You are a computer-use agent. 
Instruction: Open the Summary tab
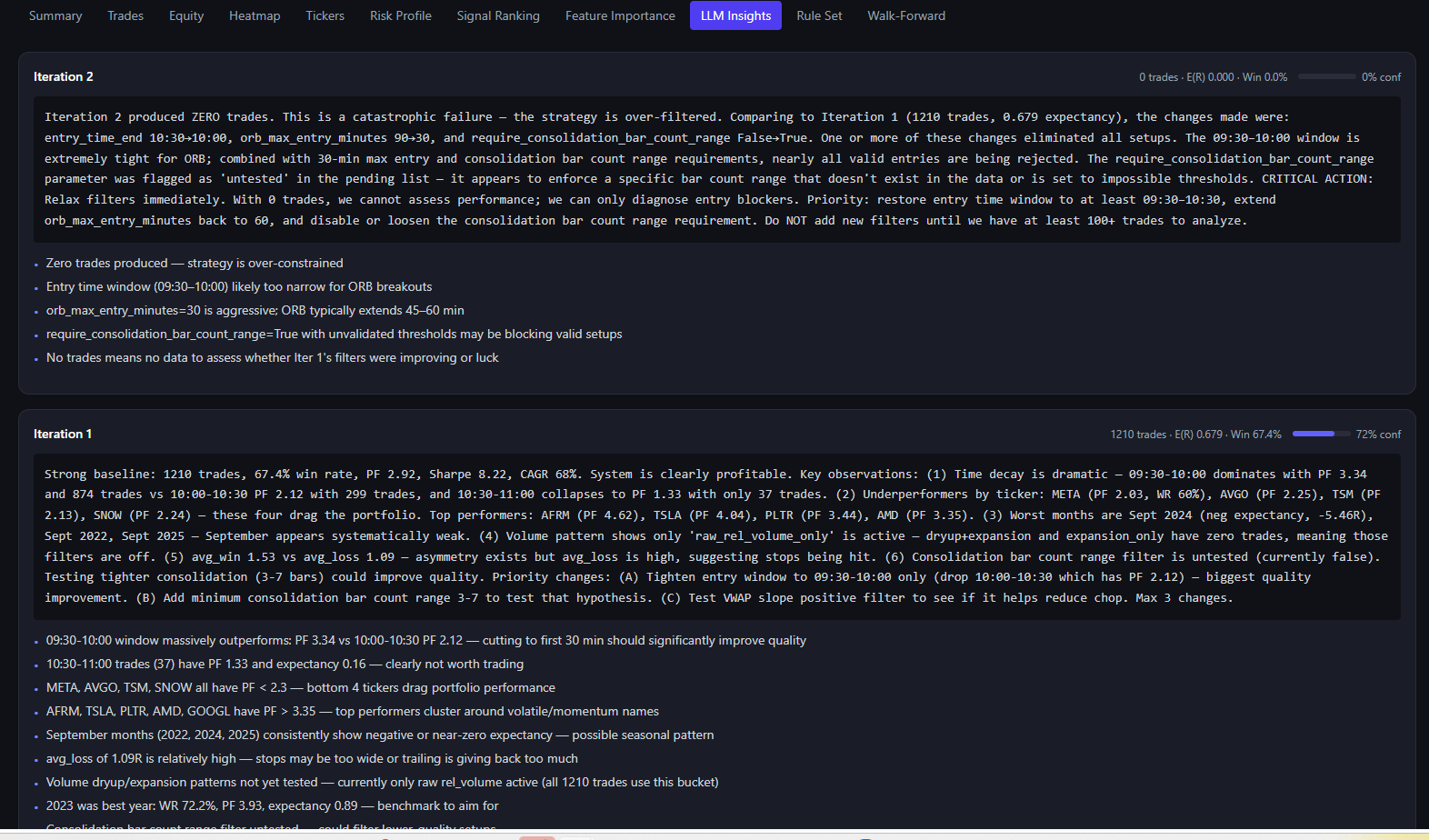point(55,15)
